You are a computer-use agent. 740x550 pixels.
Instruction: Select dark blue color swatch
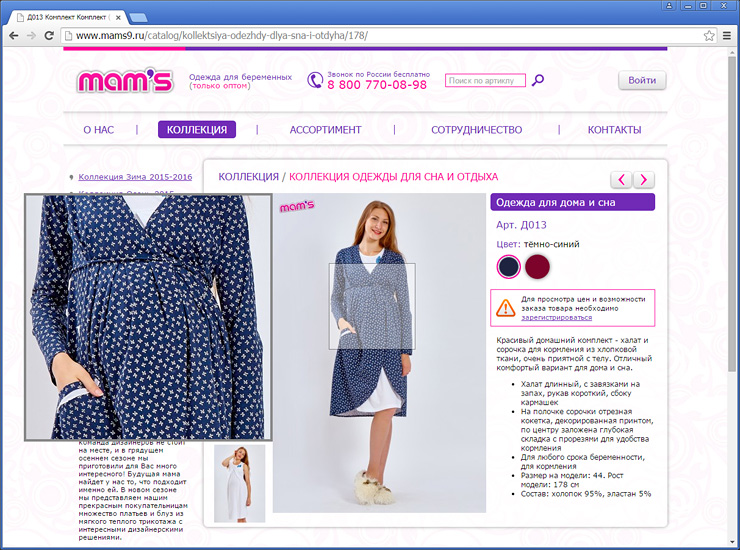click(x=509, y=266)
